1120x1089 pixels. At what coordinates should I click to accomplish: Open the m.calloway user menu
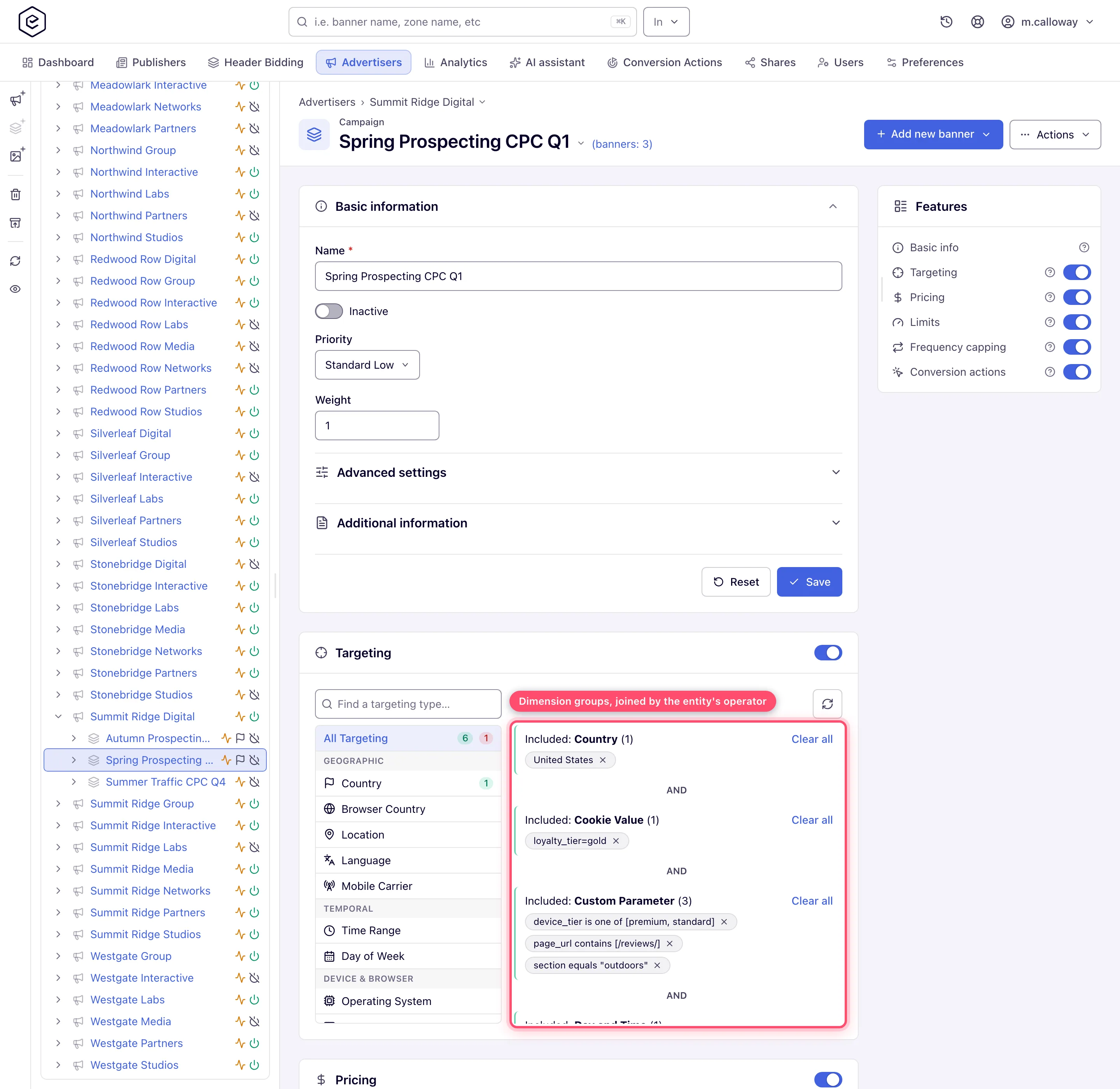tap(1048, 22)
